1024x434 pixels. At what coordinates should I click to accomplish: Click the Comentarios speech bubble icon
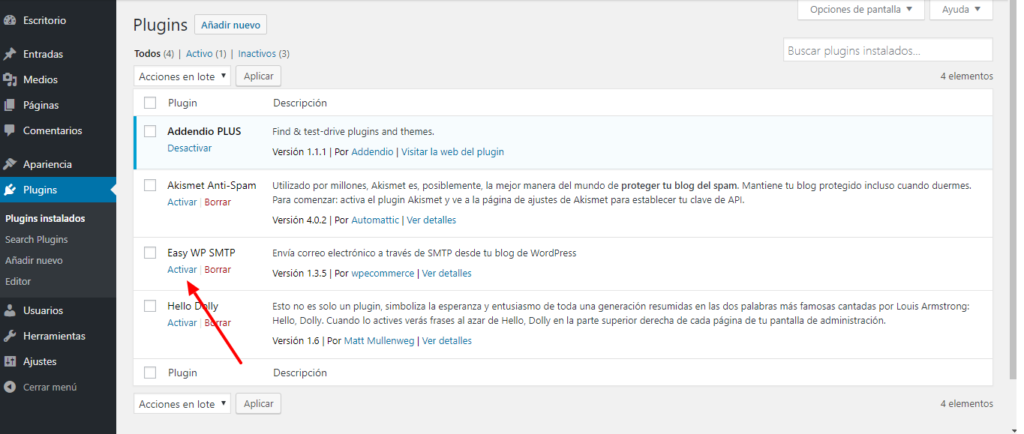[9, 131]
